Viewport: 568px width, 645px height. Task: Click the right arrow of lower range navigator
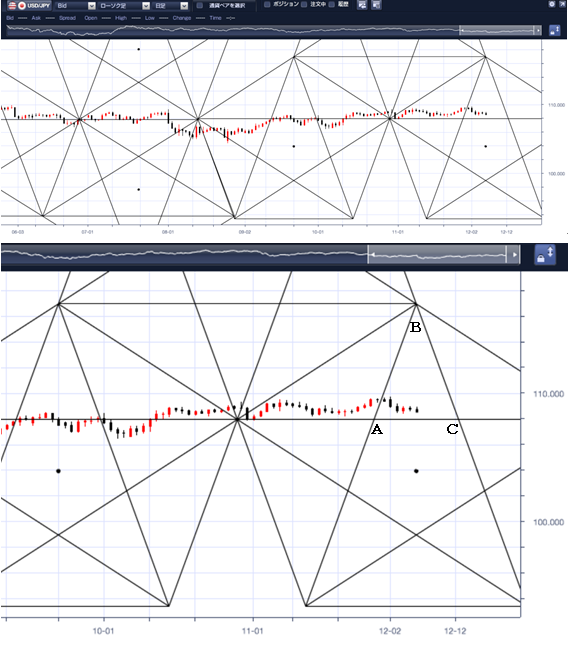click(514, 255)
